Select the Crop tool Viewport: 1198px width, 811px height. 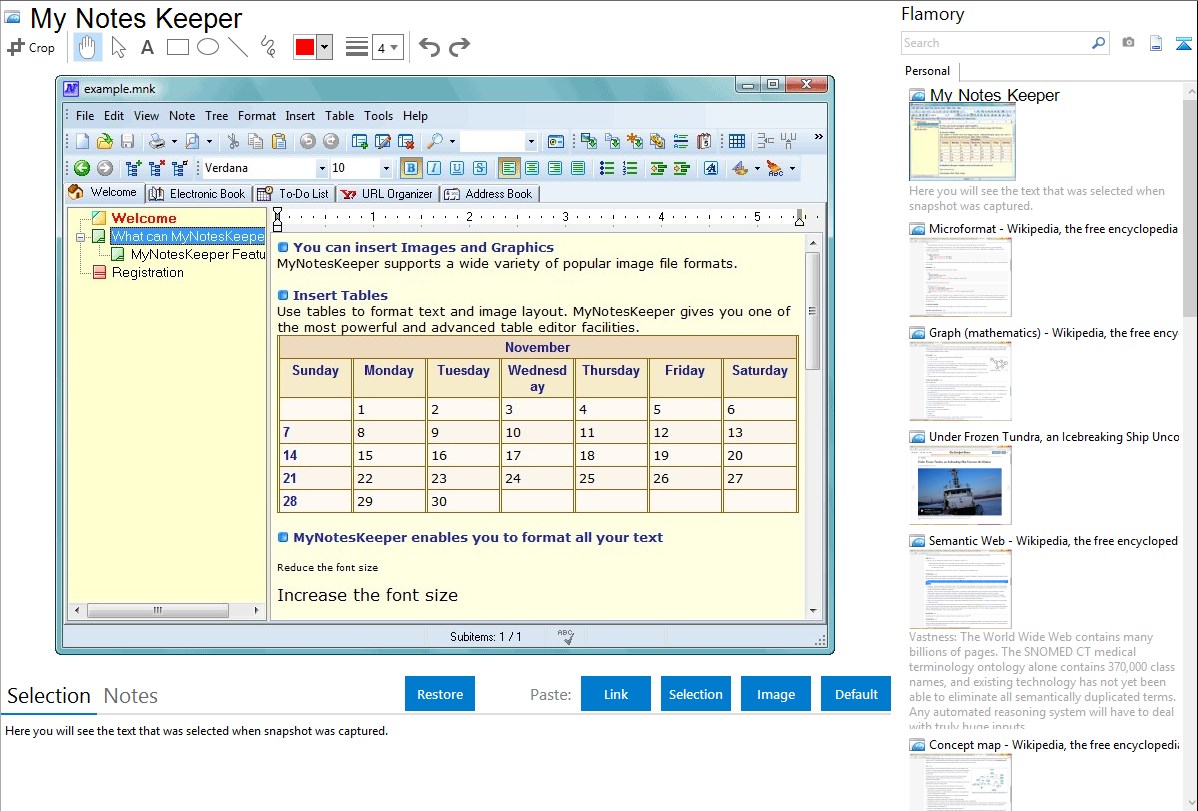(x=31, y=47)
